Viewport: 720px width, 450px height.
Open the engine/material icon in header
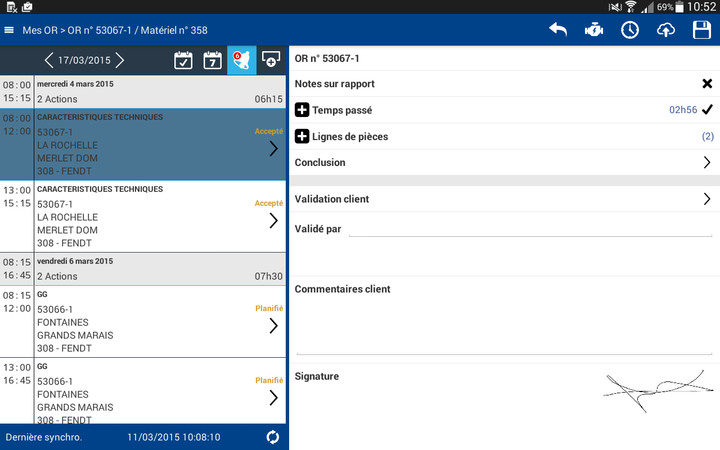click(594, 30)
